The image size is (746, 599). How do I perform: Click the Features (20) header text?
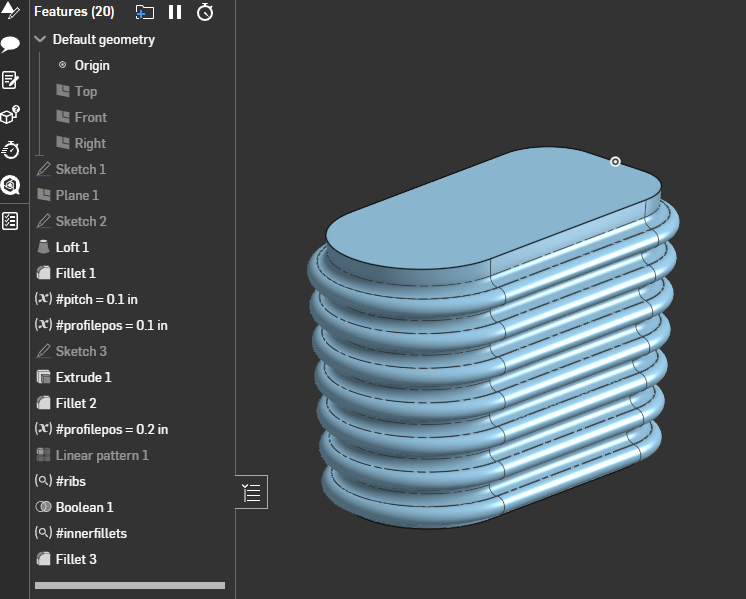pyautogui.click(x=74, y=11)
